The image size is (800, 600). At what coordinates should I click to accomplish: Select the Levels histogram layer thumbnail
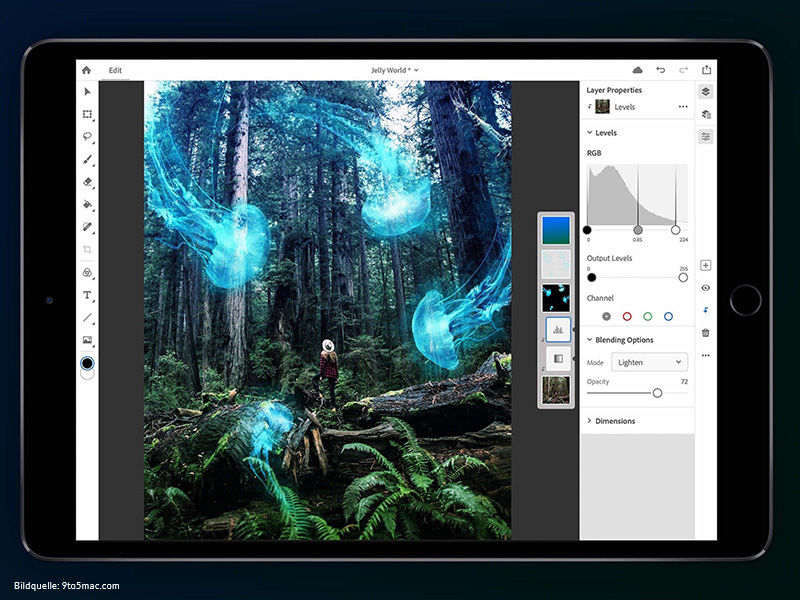[x=557, y=330]
